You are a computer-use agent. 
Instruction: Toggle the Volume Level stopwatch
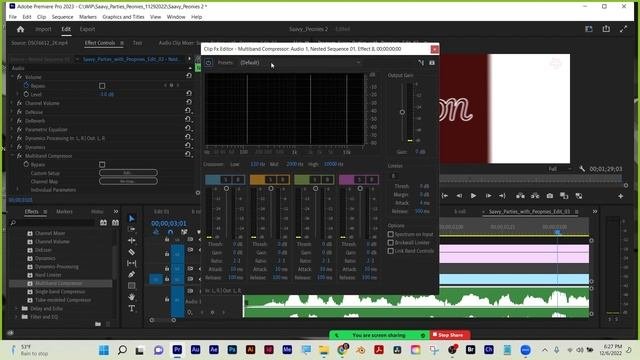pyautogui.click(x=27, y=94)
